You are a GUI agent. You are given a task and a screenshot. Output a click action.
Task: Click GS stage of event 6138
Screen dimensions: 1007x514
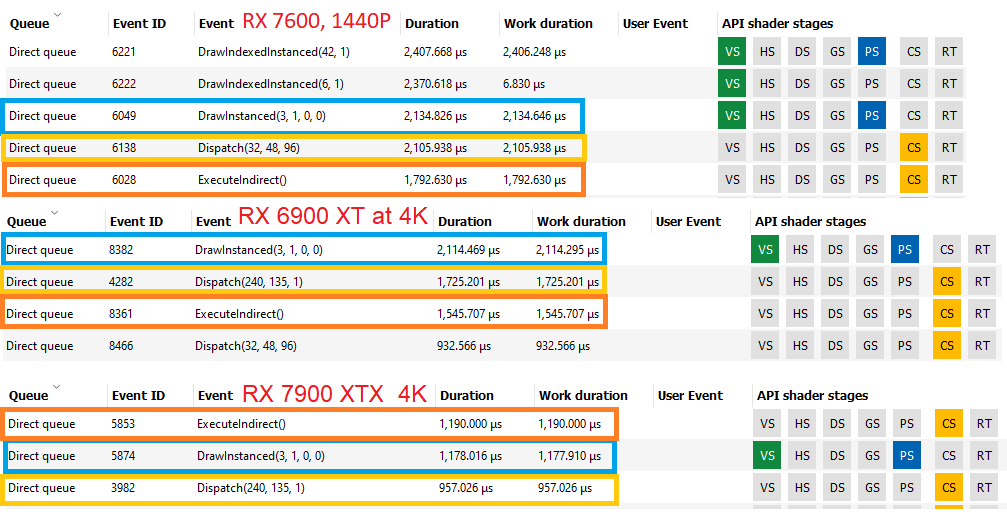(x=837, y=148)
